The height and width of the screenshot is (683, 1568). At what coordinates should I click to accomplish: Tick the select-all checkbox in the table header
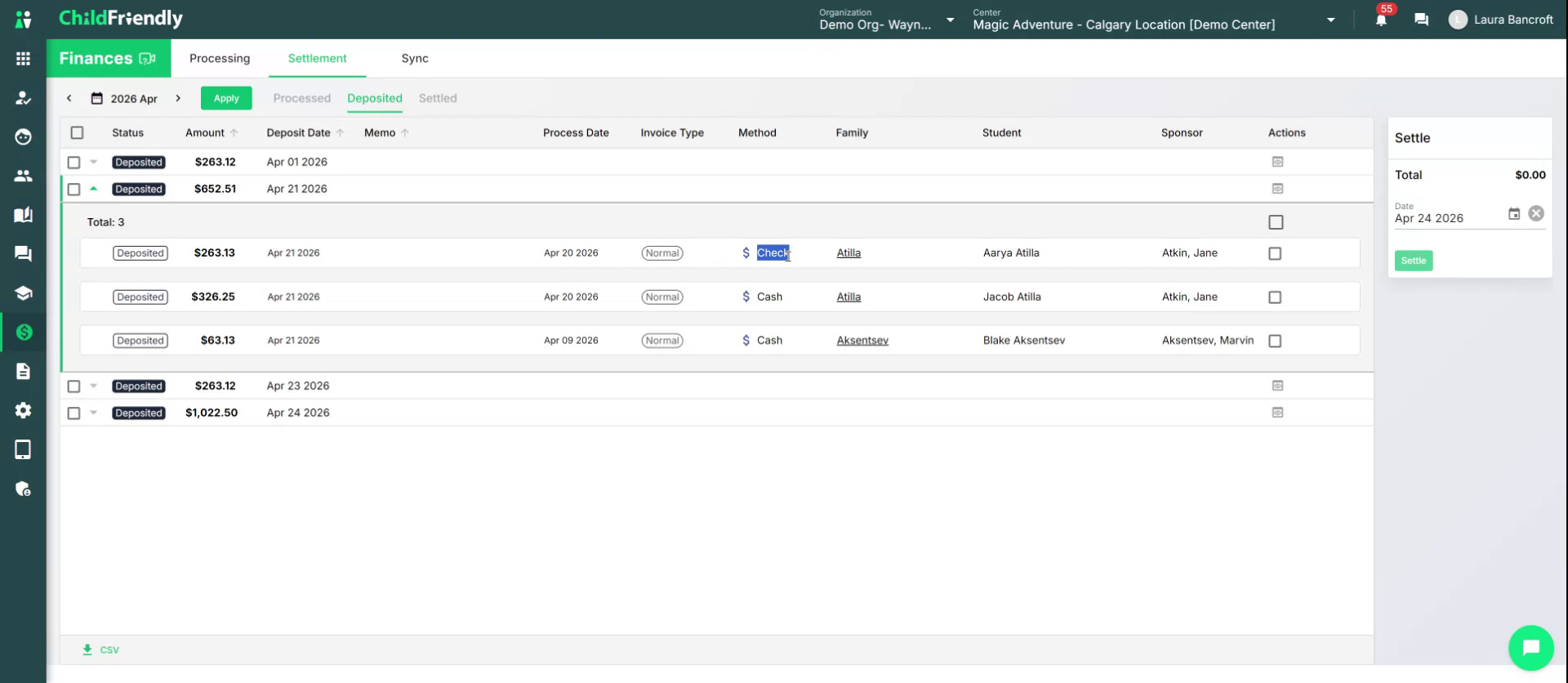(x=77, y=132)
